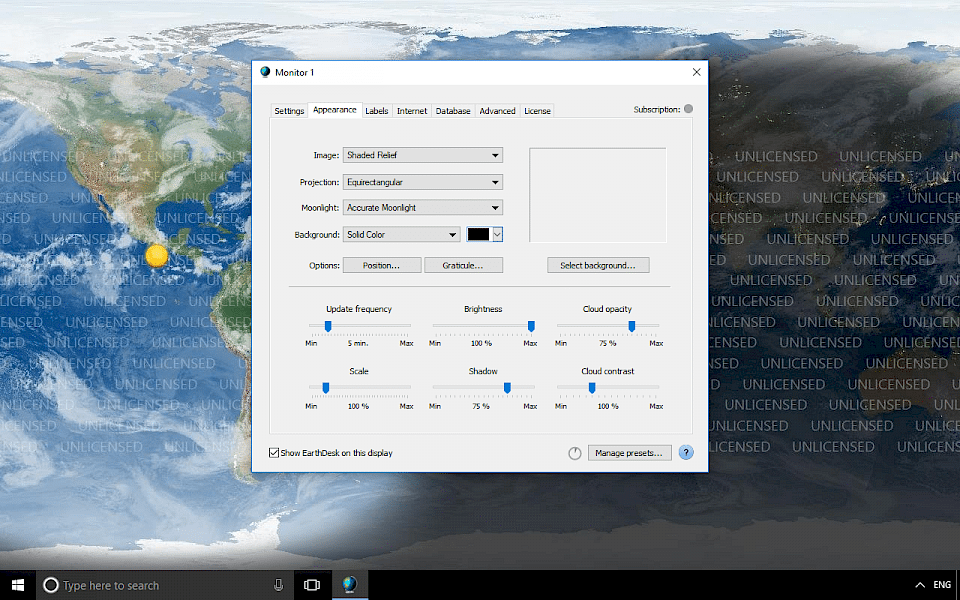Click the Shadow slider handle
This screenshot has height=600, width=960.
tap(507, 388)
